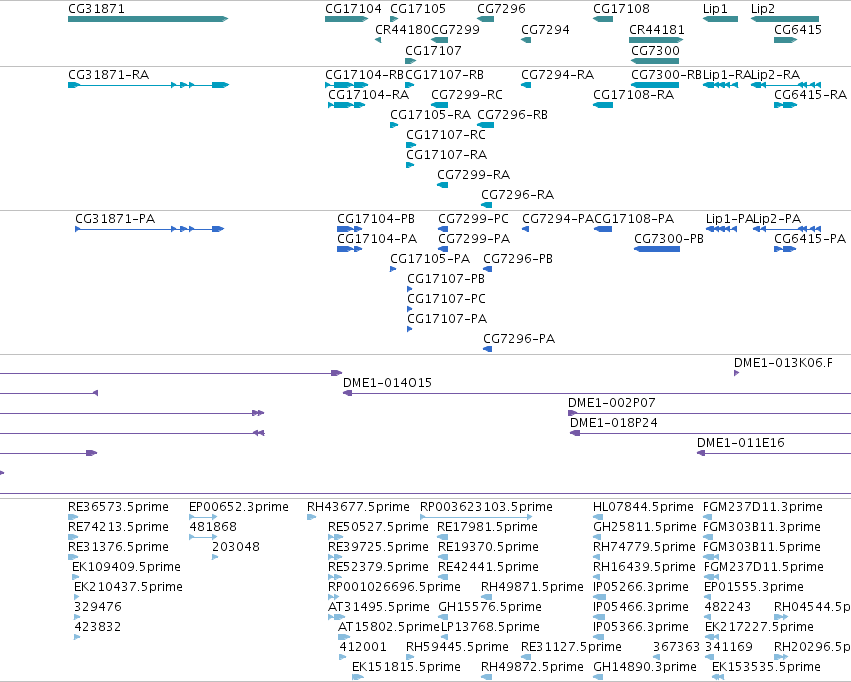Image resolution: width=851 pixels, height=682 pixels.
Task: Click the CG17105-PA protein label
Action: [x=430, y=259]
